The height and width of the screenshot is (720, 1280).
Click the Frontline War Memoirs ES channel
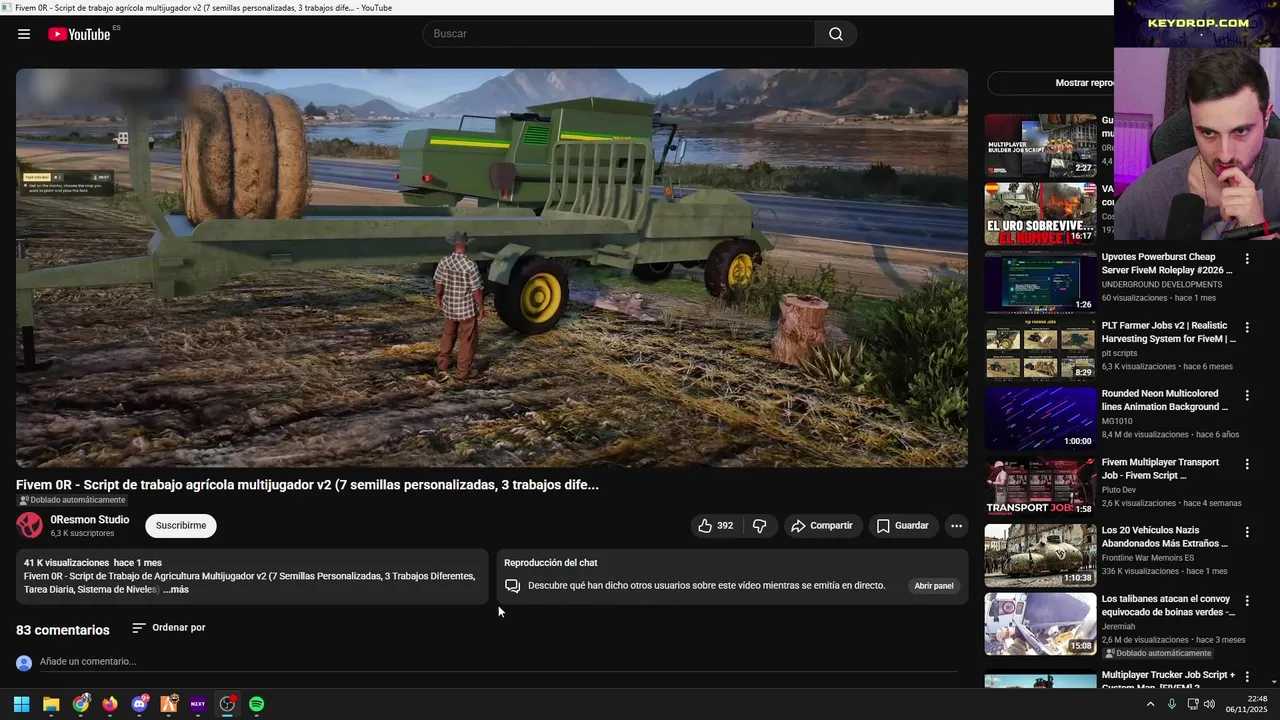point(1148,558)
